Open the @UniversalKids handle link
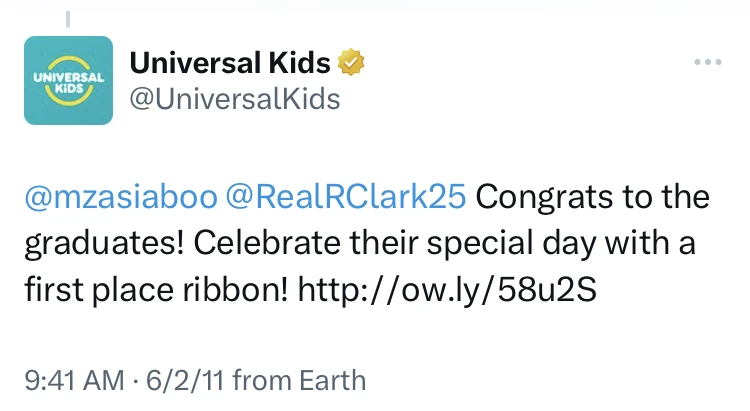This screenshot has height=411, width=750. point(236,99)
